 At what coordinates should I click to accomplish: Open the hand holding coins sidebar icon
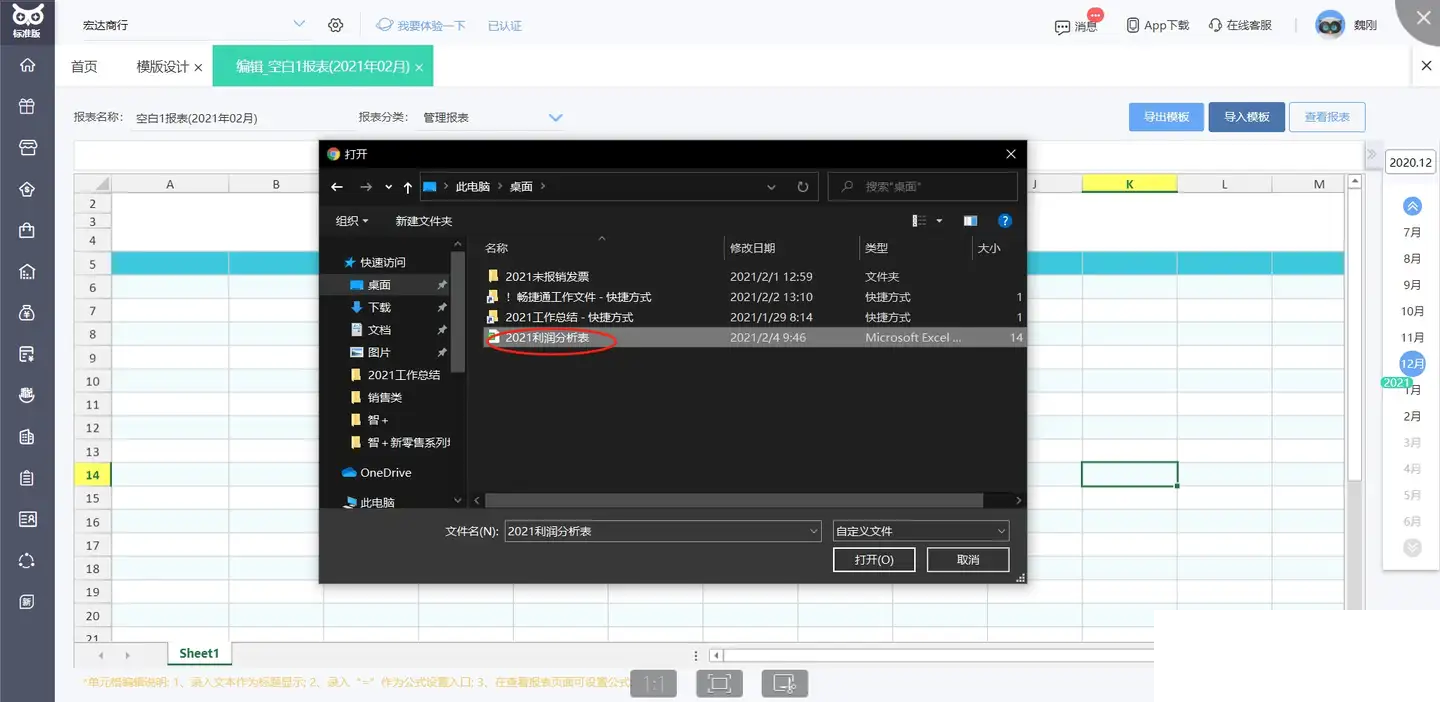click(27, 395)
